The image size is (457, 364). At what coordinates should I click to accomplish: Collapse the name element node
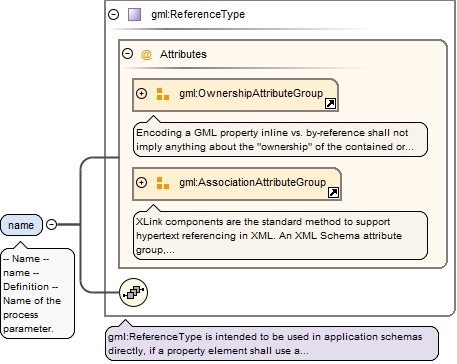[51, 224]
